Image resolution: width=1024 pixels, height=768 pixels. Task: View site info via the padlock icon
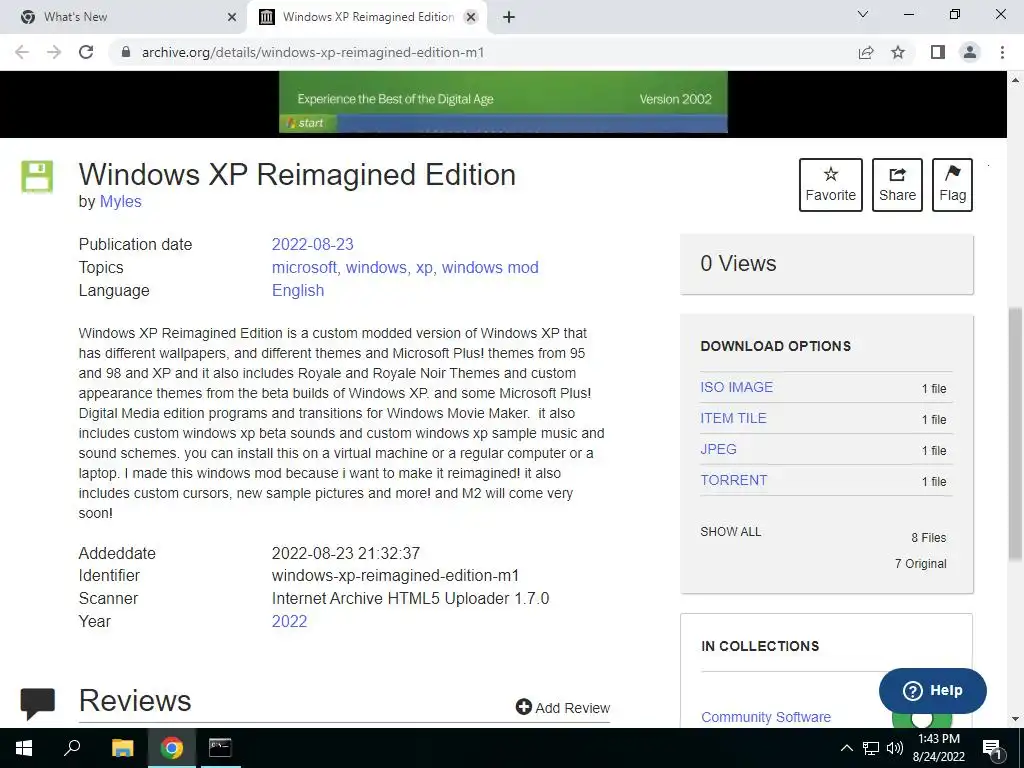(x=126, y=52)
